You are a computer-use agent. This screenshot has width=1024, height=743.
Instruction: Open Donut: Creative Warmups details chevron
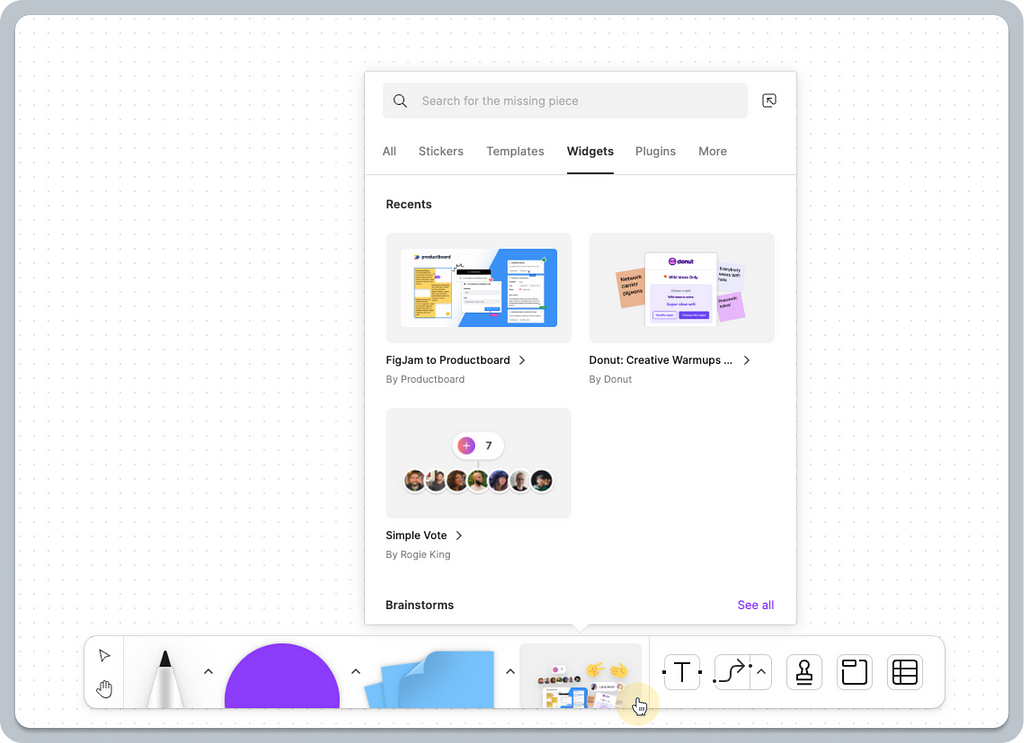[746, 360]
